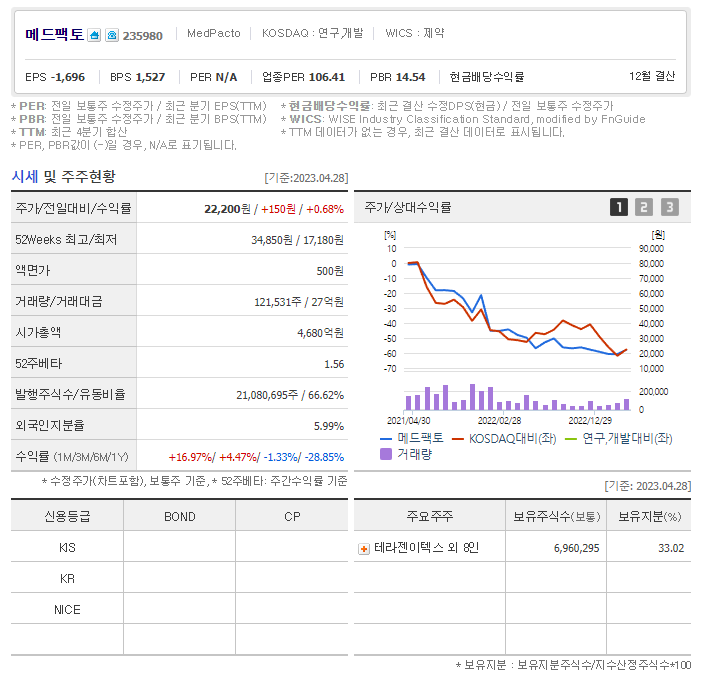Click the 테라젠이텍스 외 8인 shareholder name
705x686 pixels.
426,548
